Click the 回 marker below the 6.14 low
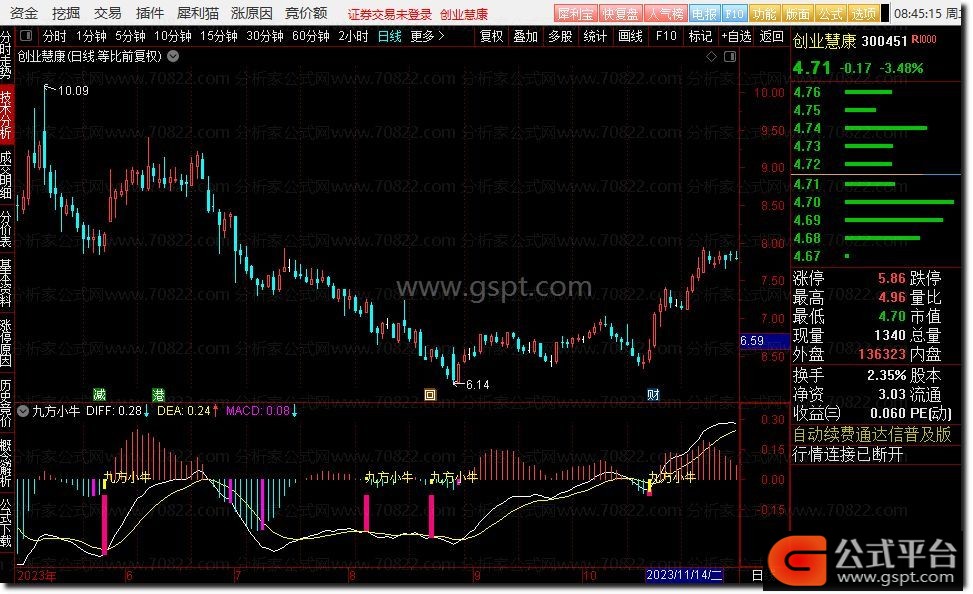Screen dimensions: 973x594 point(430,395)
